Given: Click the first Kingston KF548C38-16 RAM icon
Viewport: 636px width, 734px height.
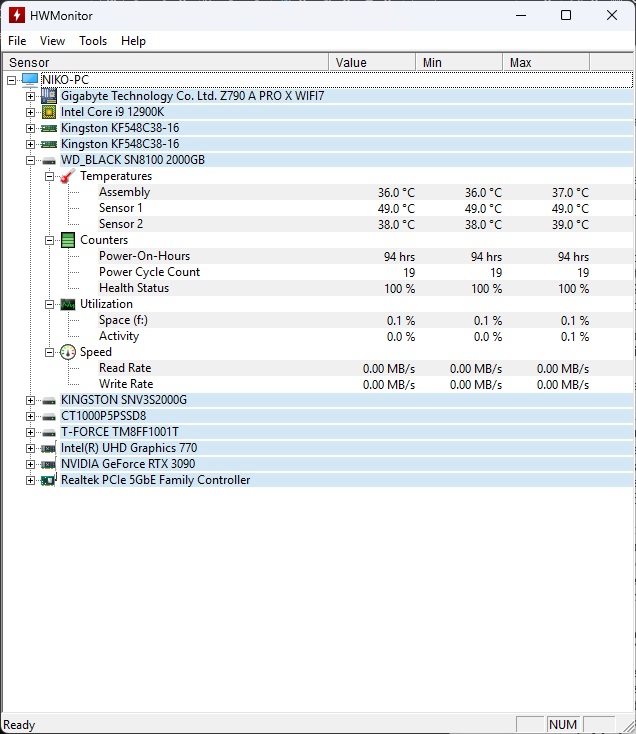Looking at the screenshot, I should pyautogui.click(x=49, y=128).
